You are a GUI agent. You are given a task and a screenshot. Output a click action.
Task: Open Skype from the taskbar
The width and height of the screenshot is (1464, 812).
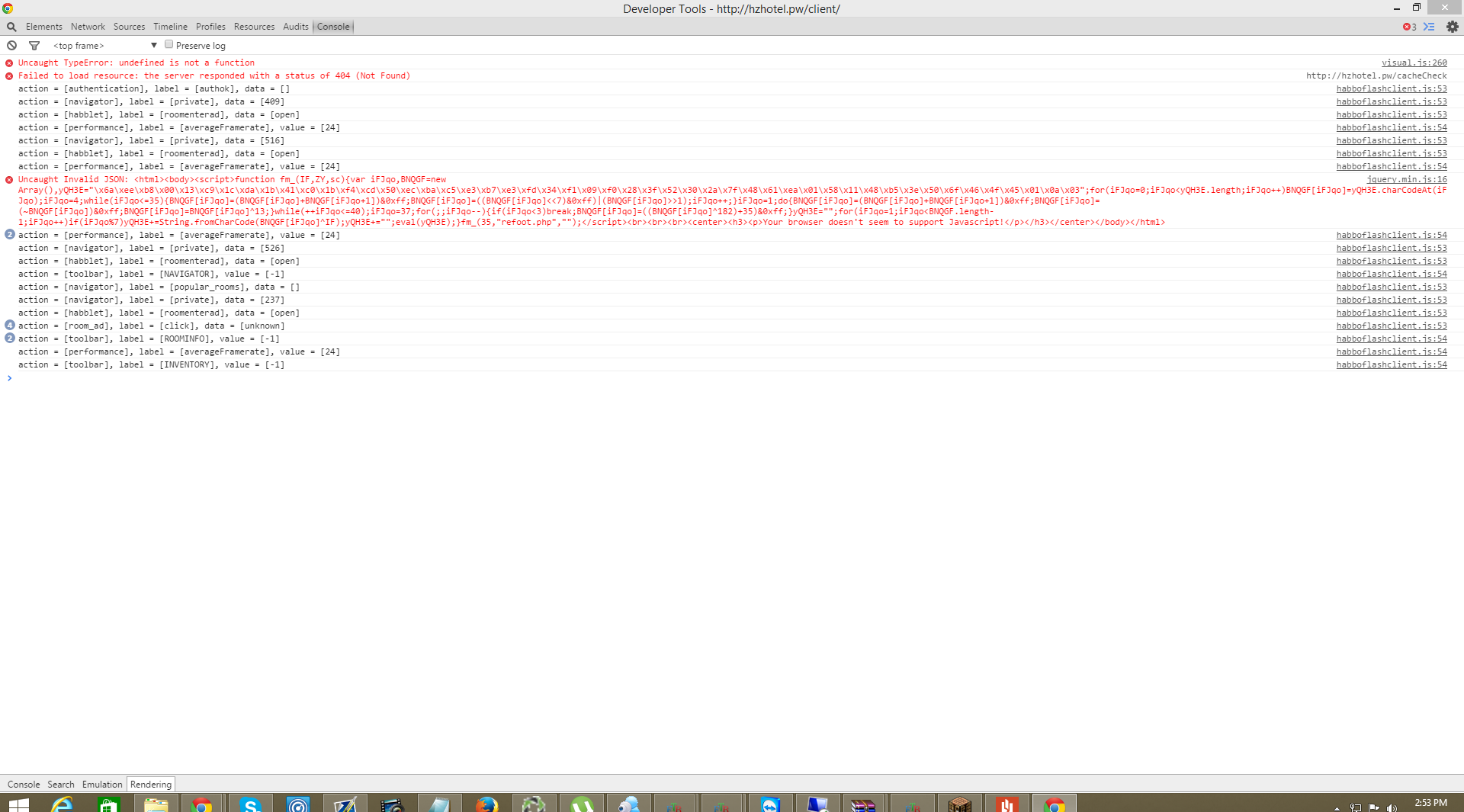[x=250, y=804]
